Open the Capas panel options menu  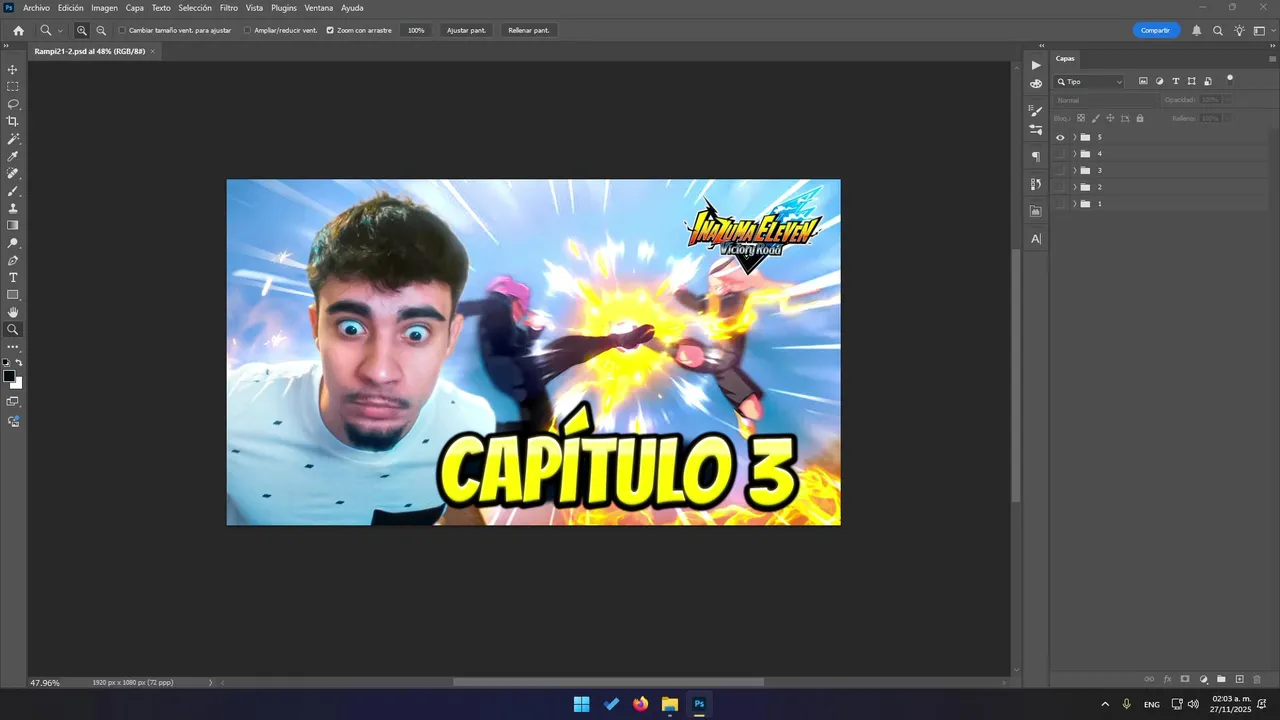[1270, 58]
